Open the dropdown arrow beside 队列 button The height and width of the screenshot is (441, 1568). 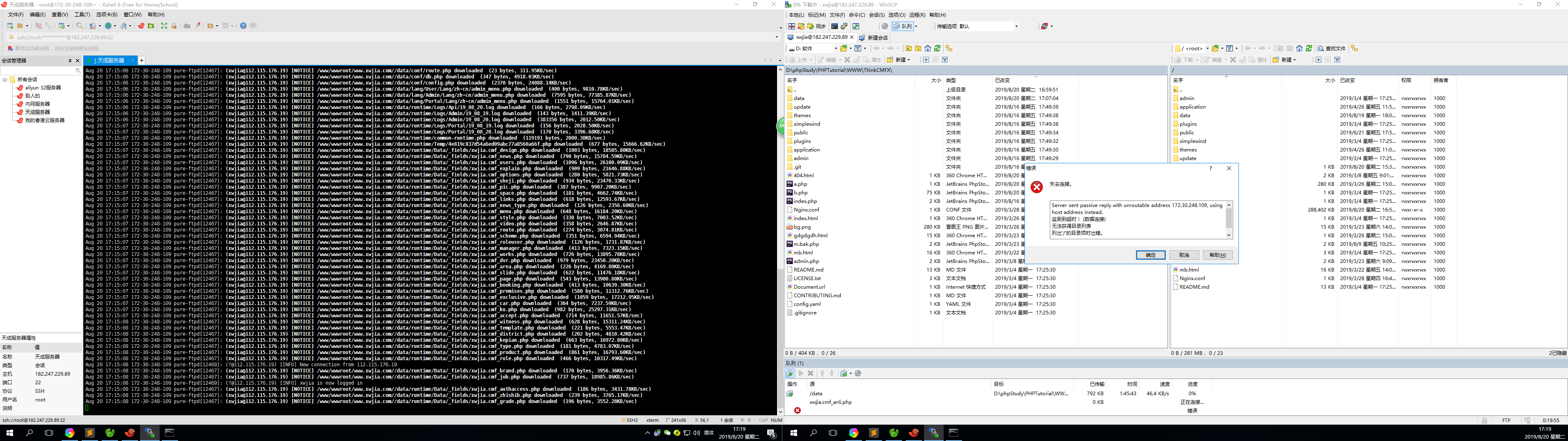pyautogui.click(x=916, y=26)
